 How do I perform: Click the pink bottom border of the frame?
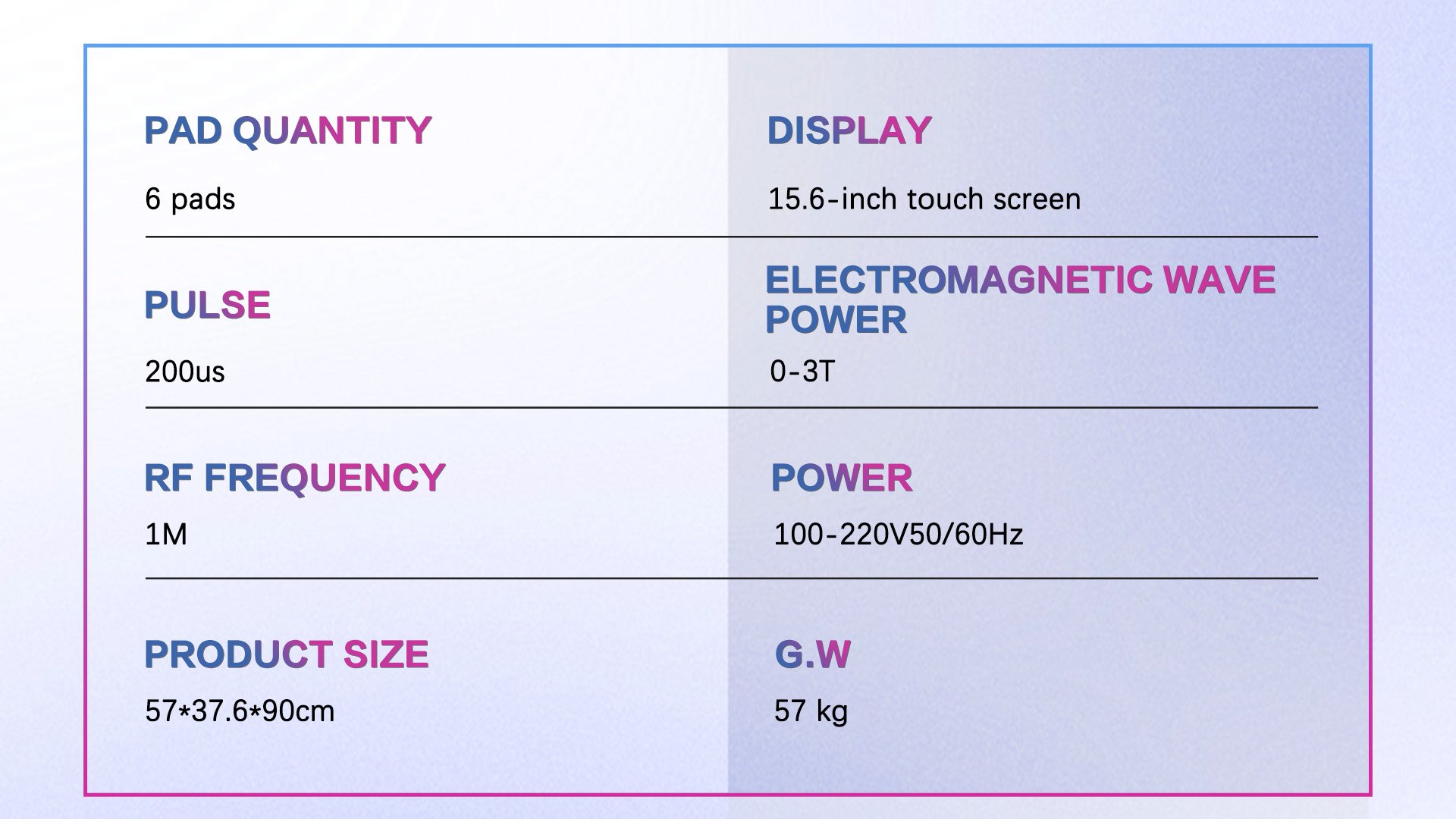(728, 794)
